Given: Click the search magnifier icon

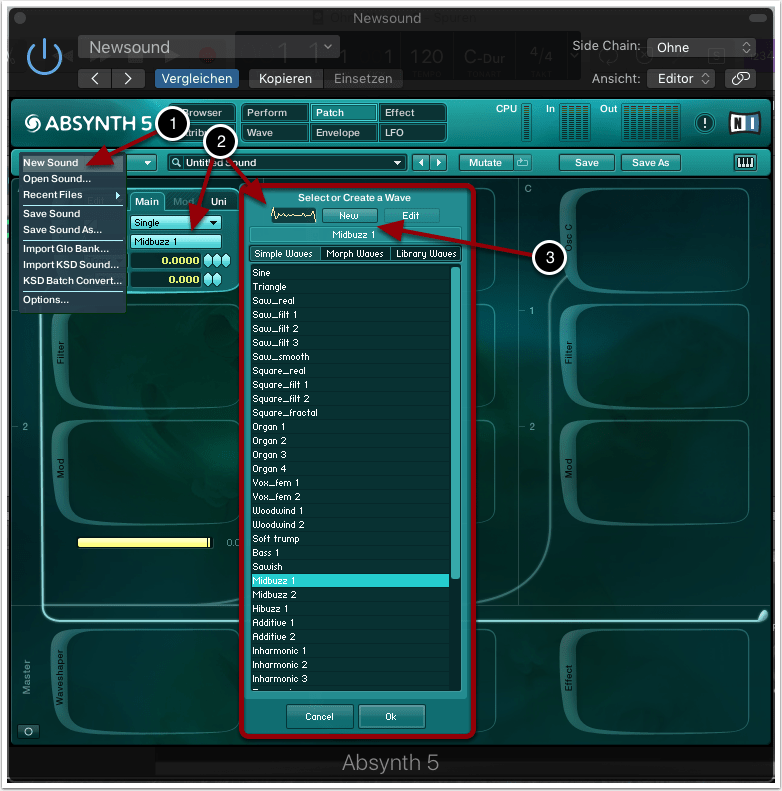Looking at the screenshot, I should pos(176,162).
